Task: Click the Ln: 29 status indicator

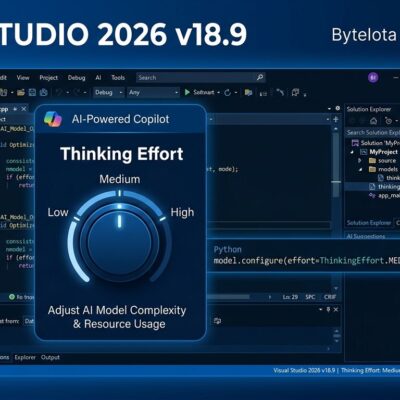Action: (290, 297)
